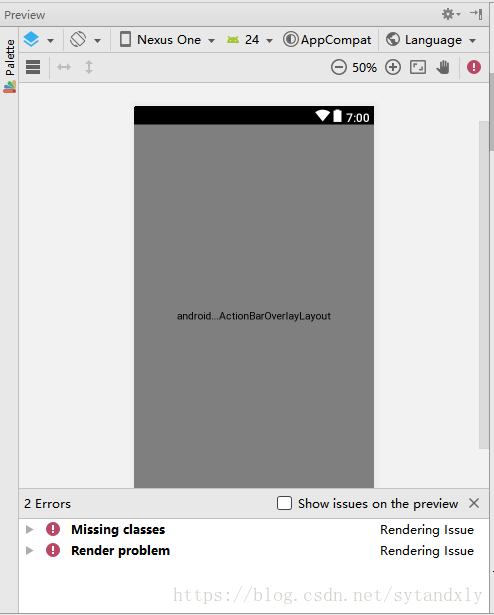Viewport: 494px width, 615px height.
Task: Select the Missing classes error text
Action: (118, 529)
